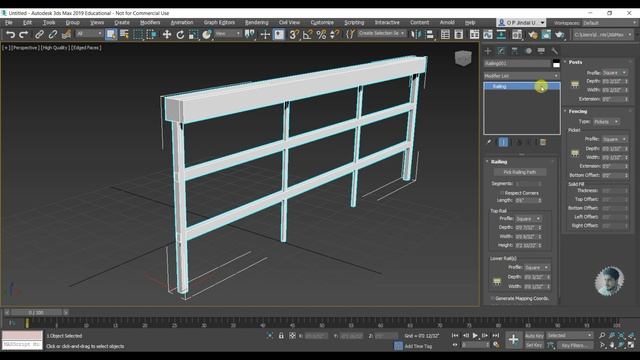The image size is (640, 360).
Task: Click the Align tool icon
Action: coord(430,35)
